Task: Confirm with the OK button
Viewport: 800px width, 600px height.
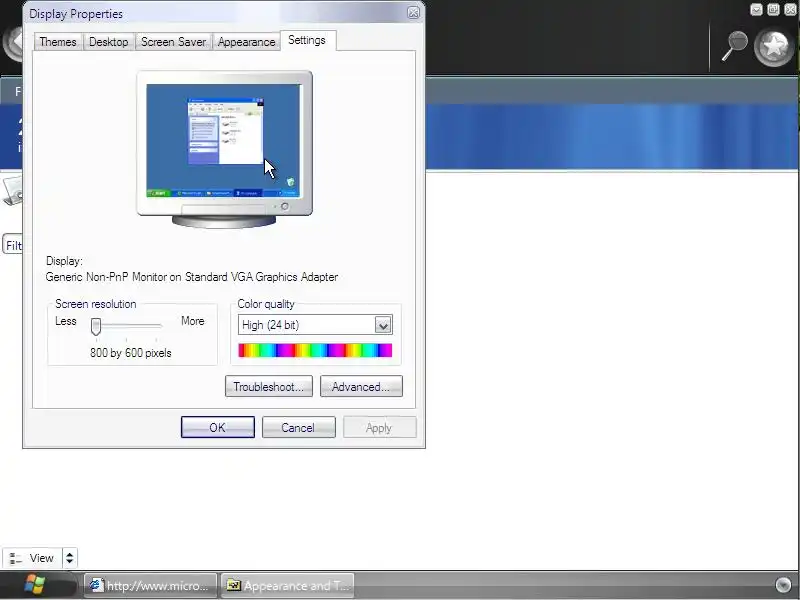Action: (x=218, y=427)
